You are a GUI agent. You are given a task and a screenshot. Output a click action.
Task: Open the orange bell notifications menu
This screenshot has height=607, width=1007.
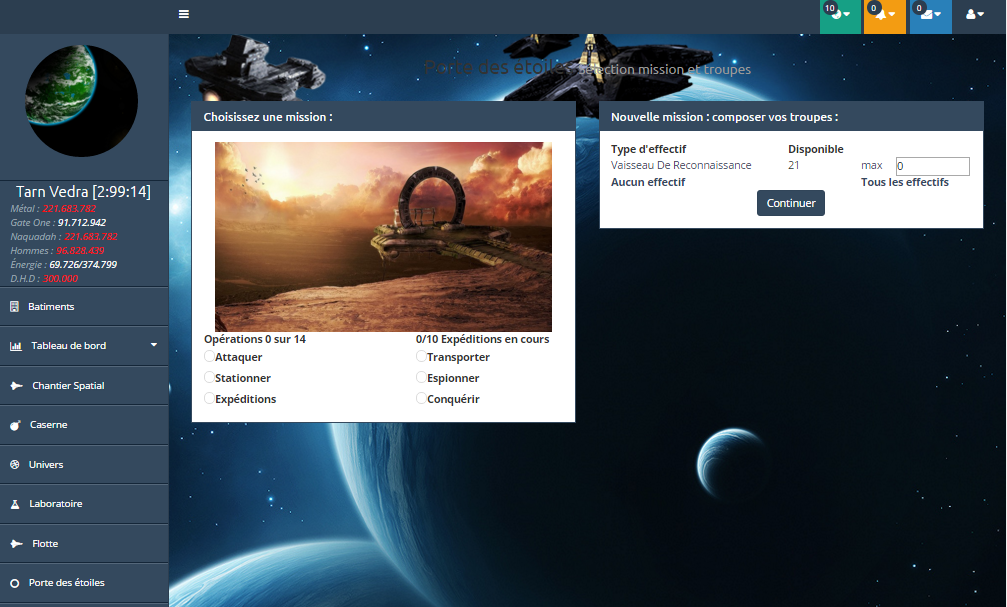(884, 17)
